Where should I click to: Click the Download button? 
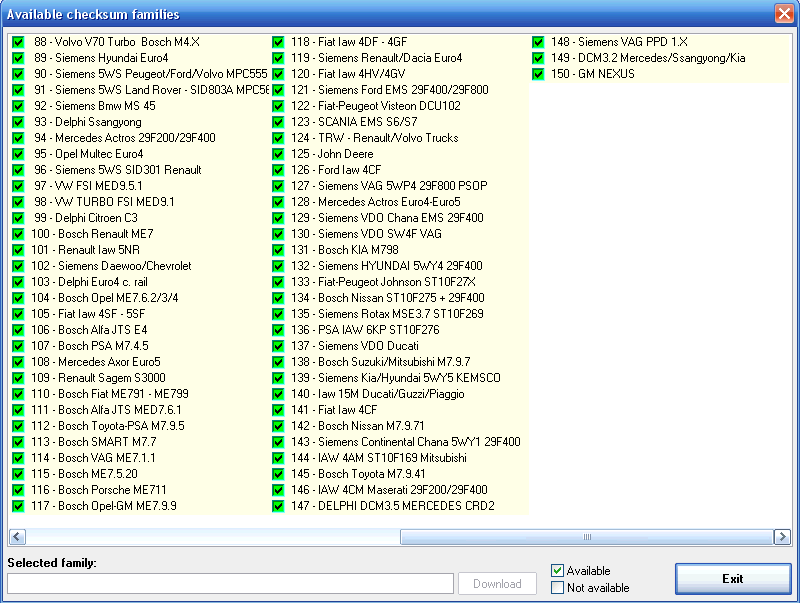pos(497,584)
